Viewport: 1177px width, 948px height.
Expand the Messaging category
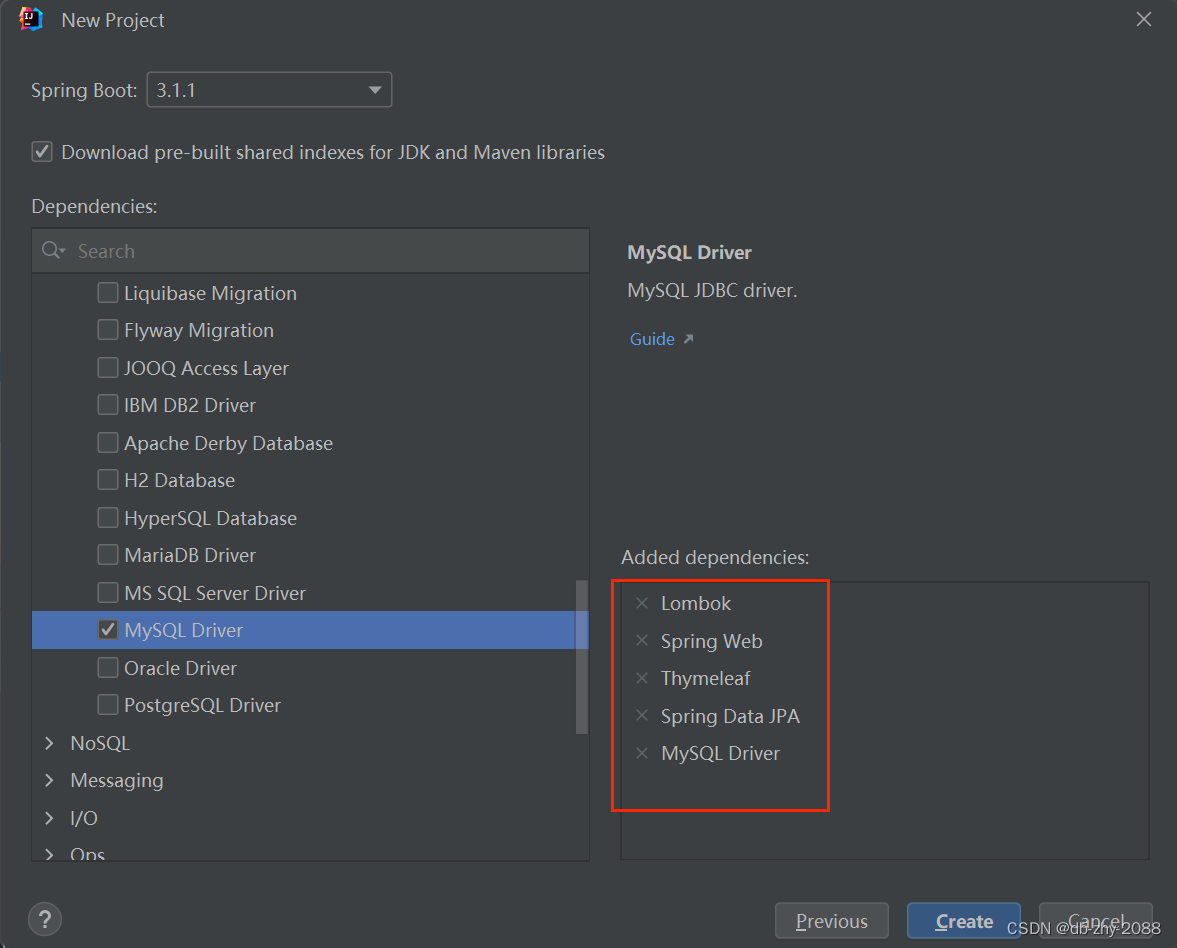coord(48,780)
